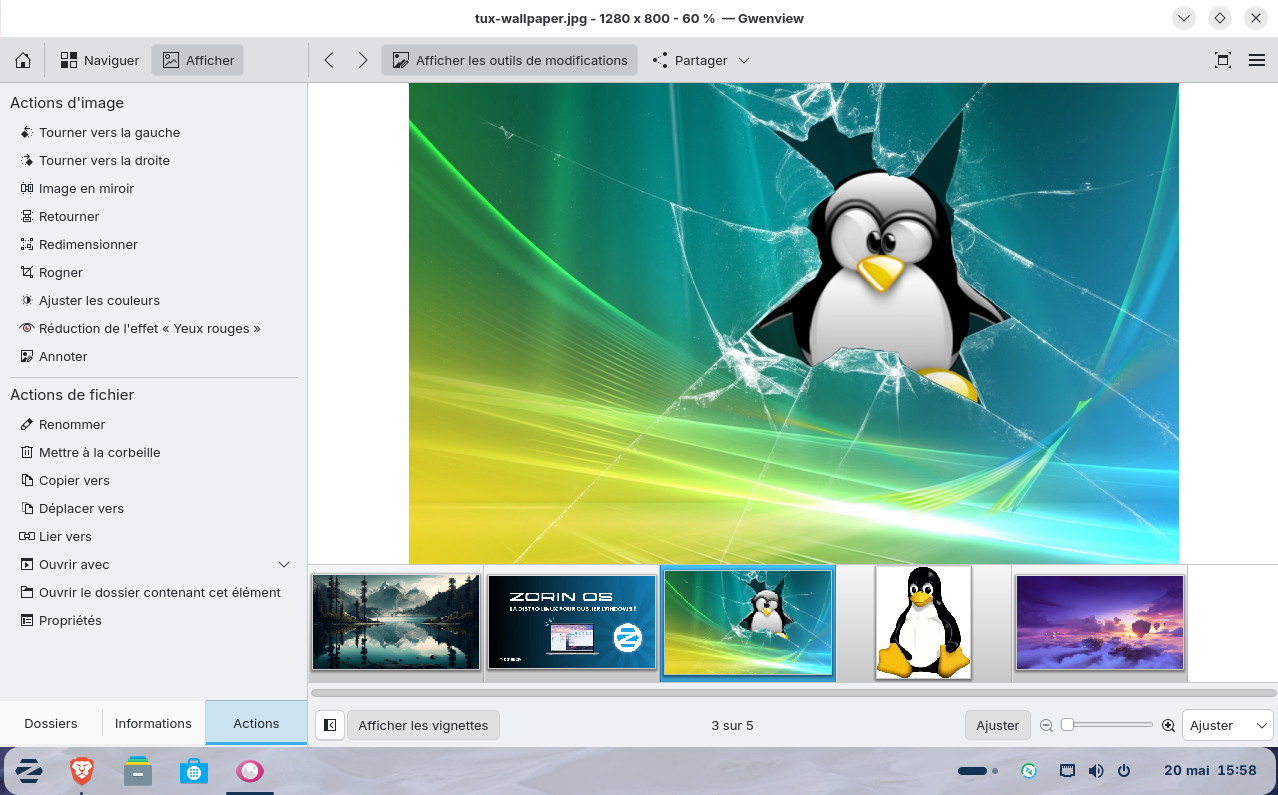The height and width of the screenshot is (795, 1278).
Task: Click the Gwenview taskbar icon
Action: pos(250,771)
